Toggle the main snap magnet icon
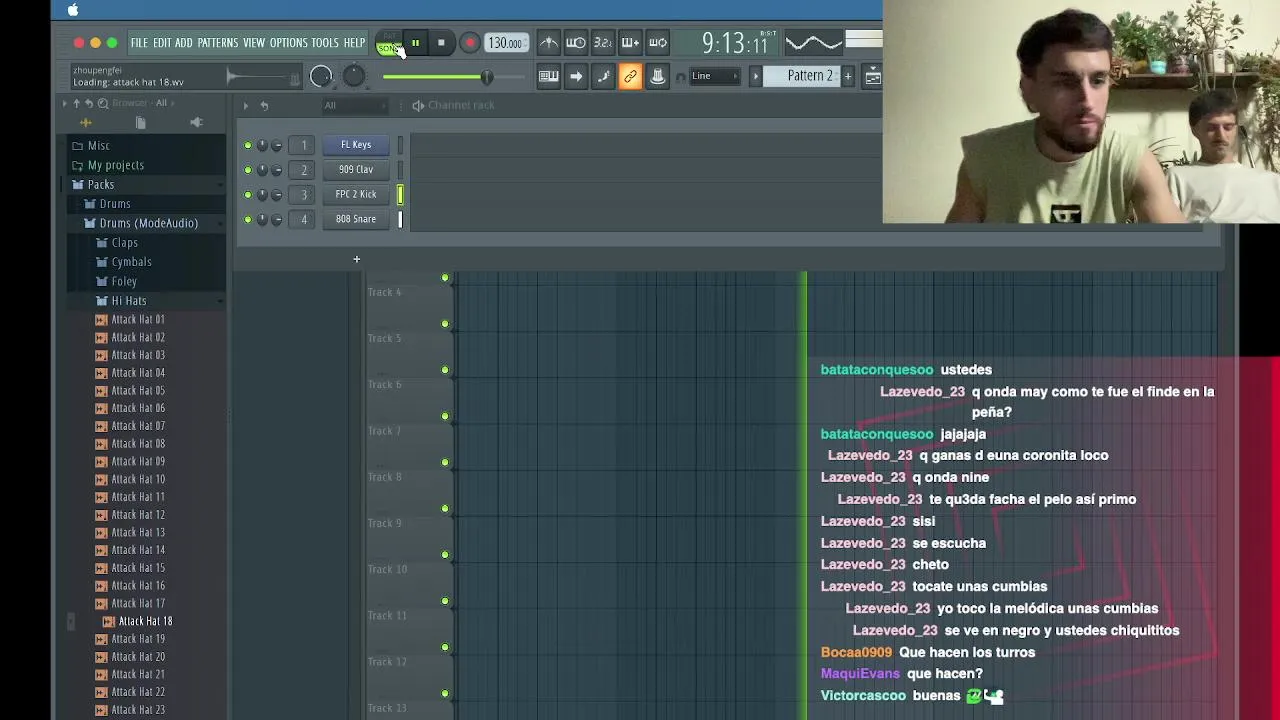The height and width of the screenshot is (720, 1280). [x=681, y=77]
